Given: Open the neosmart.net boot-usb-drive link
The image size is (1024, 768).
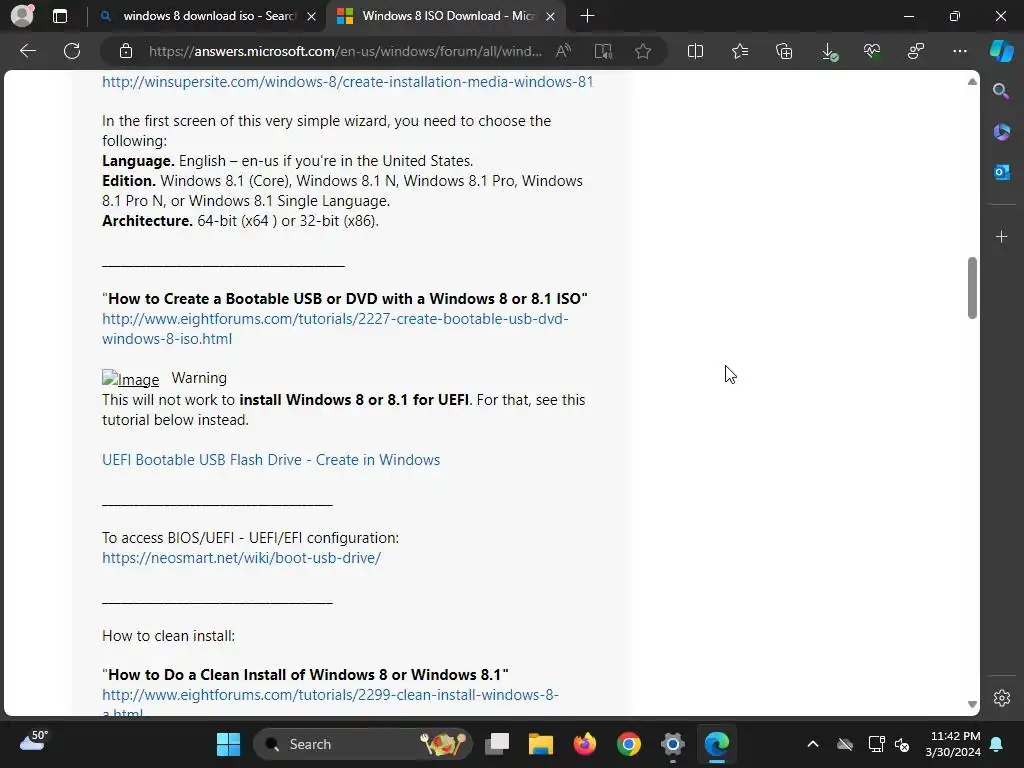Looking at the screenshot, I should click(x=242, y=558).
